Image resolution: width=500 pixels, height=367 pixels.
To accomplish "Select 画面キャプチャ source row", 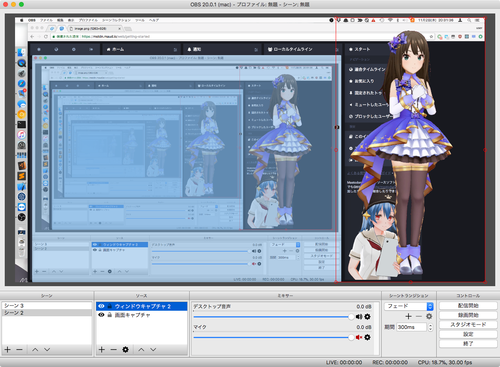I will click(x=142, y=315).
